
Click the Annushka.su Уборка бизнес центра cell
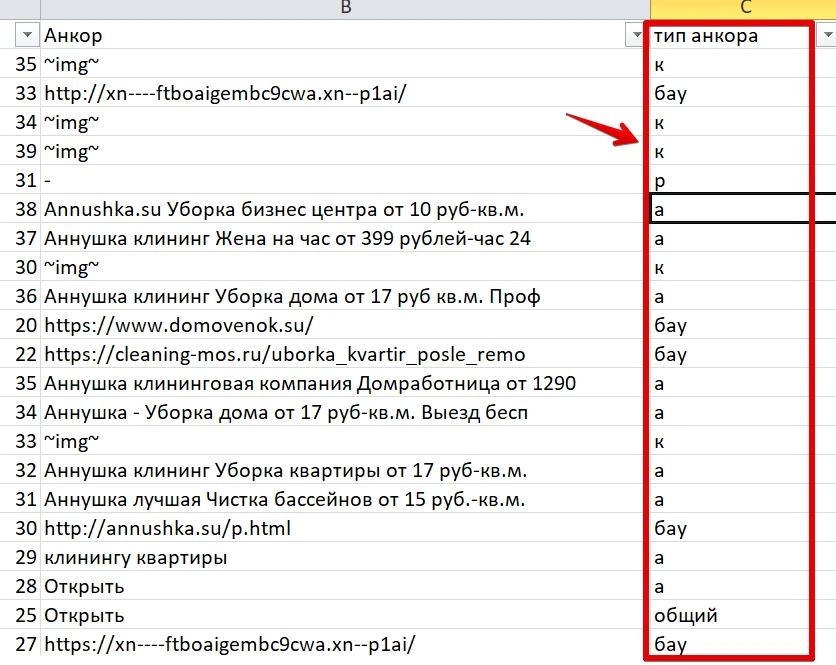point(345,210)
